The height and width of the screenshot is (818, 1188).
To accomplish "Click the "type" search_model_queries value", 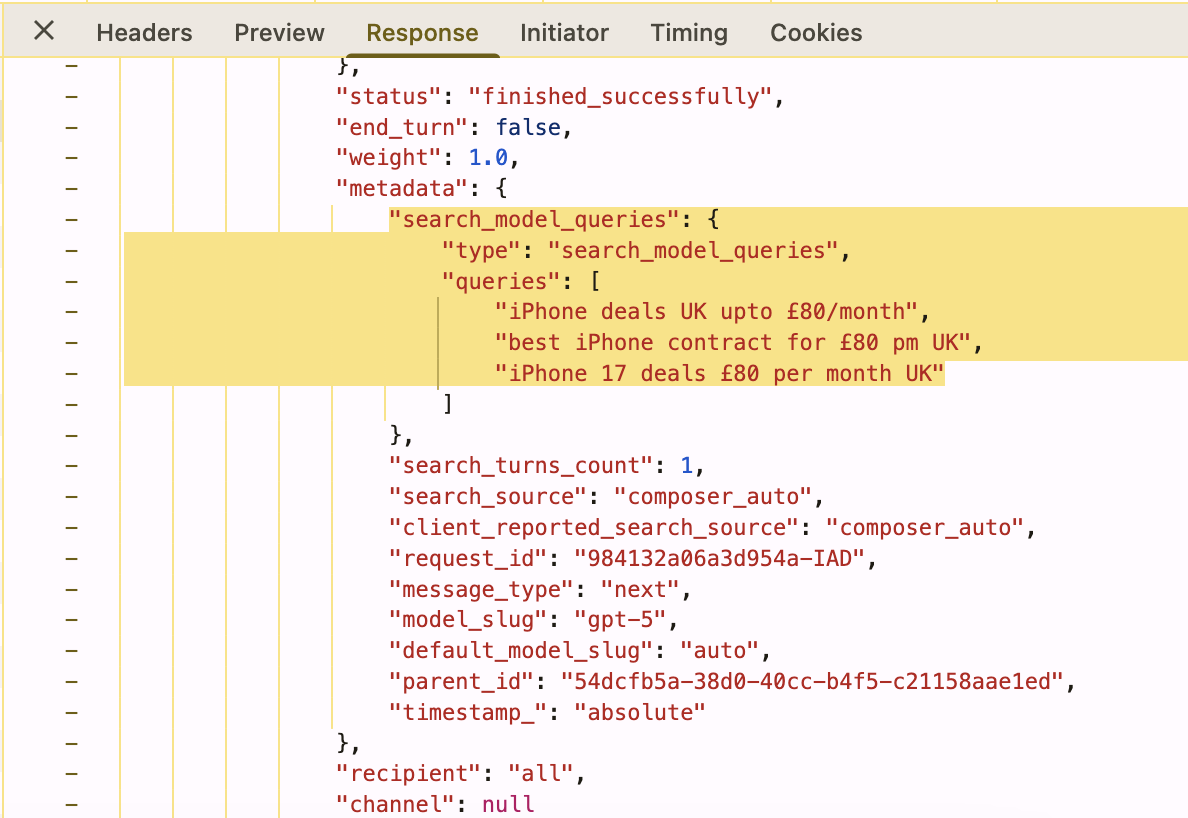I will point(692,251).
